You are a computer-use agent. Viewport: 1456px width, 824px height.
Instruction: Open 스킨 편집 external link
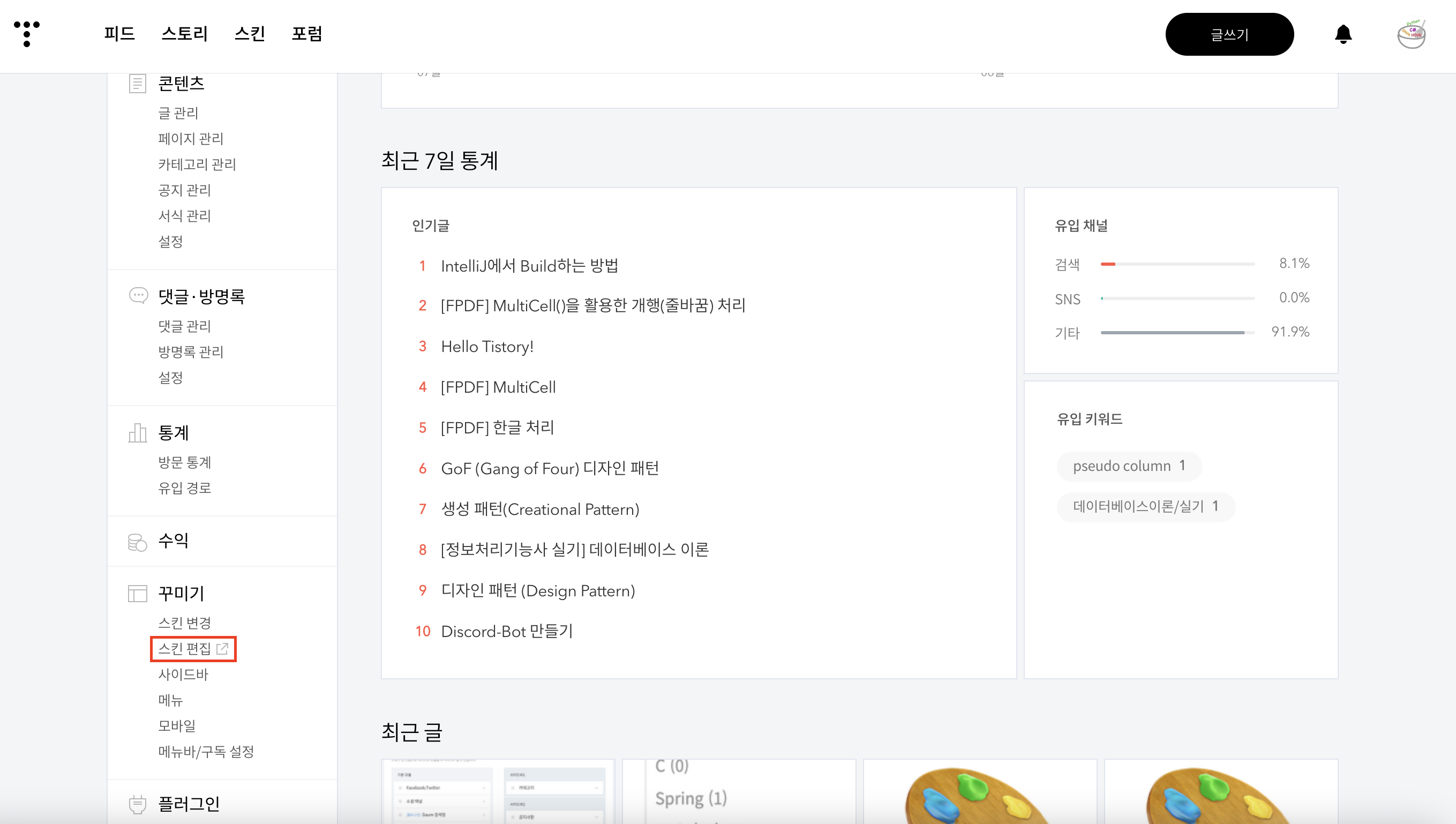(193, 649)
